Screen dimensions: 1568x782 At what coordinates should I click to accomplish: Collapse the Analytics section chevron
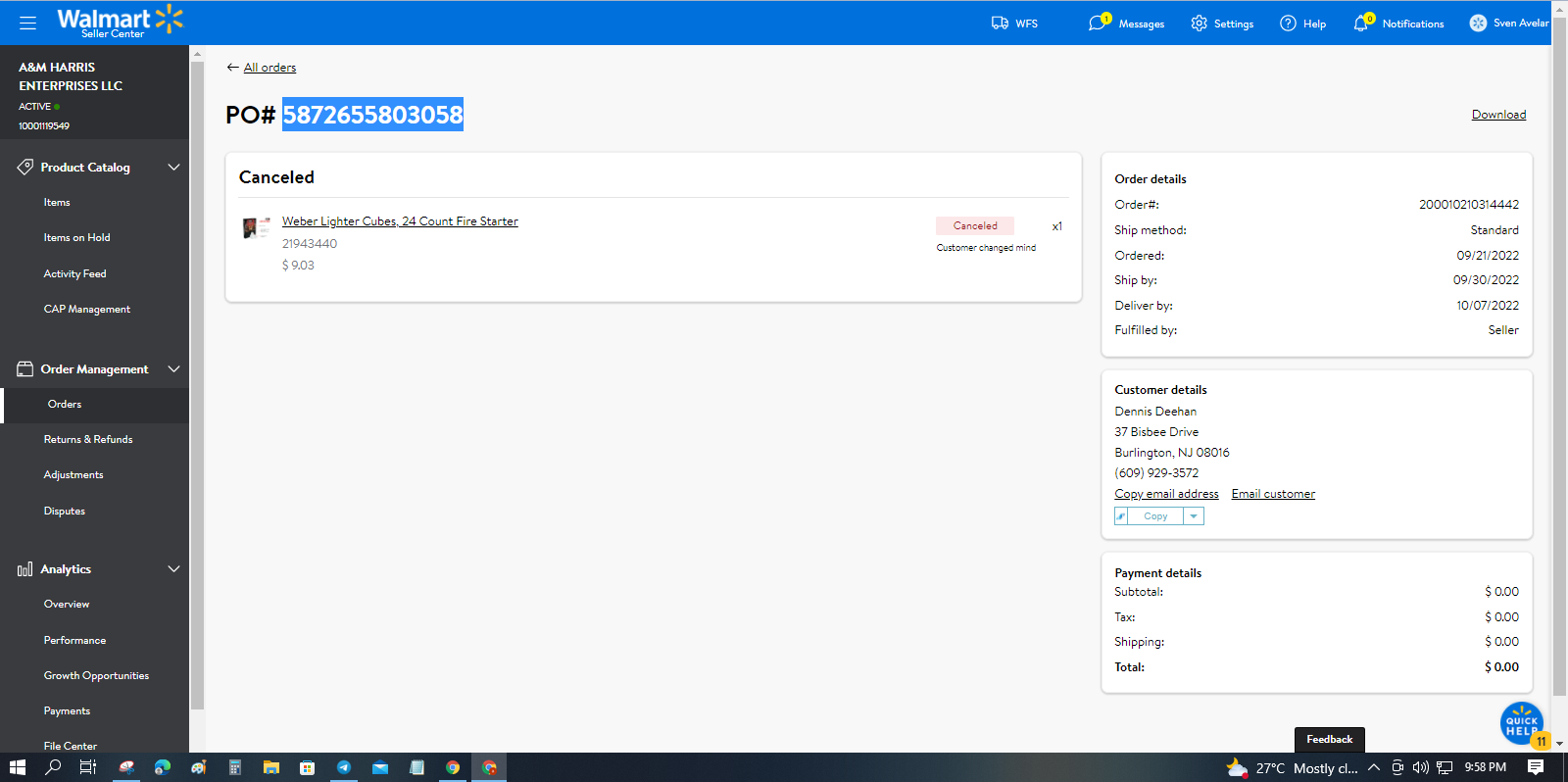(x=173, y=569)
